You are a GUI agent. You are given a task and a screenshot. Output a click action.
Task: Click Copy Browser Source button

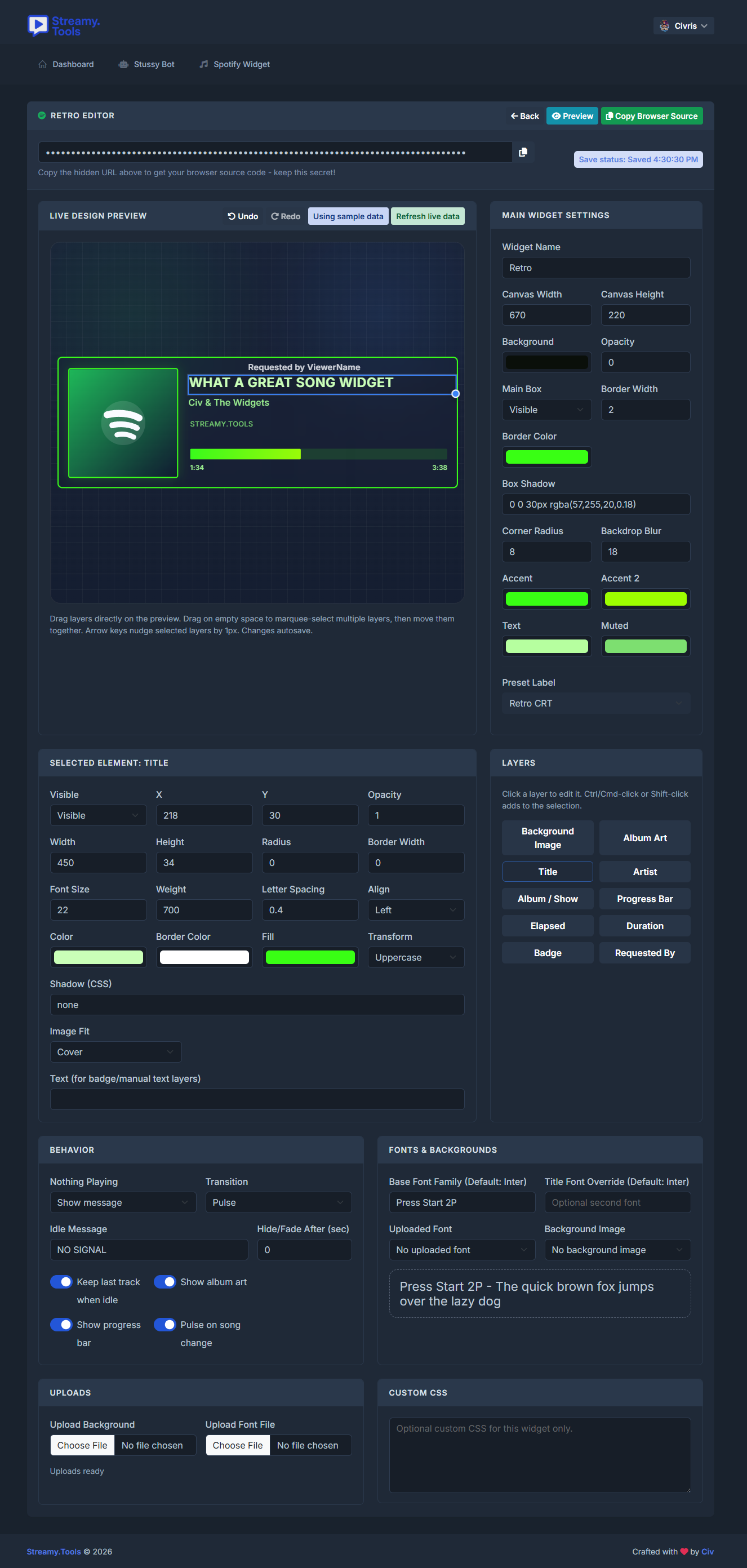pos(651,116)
